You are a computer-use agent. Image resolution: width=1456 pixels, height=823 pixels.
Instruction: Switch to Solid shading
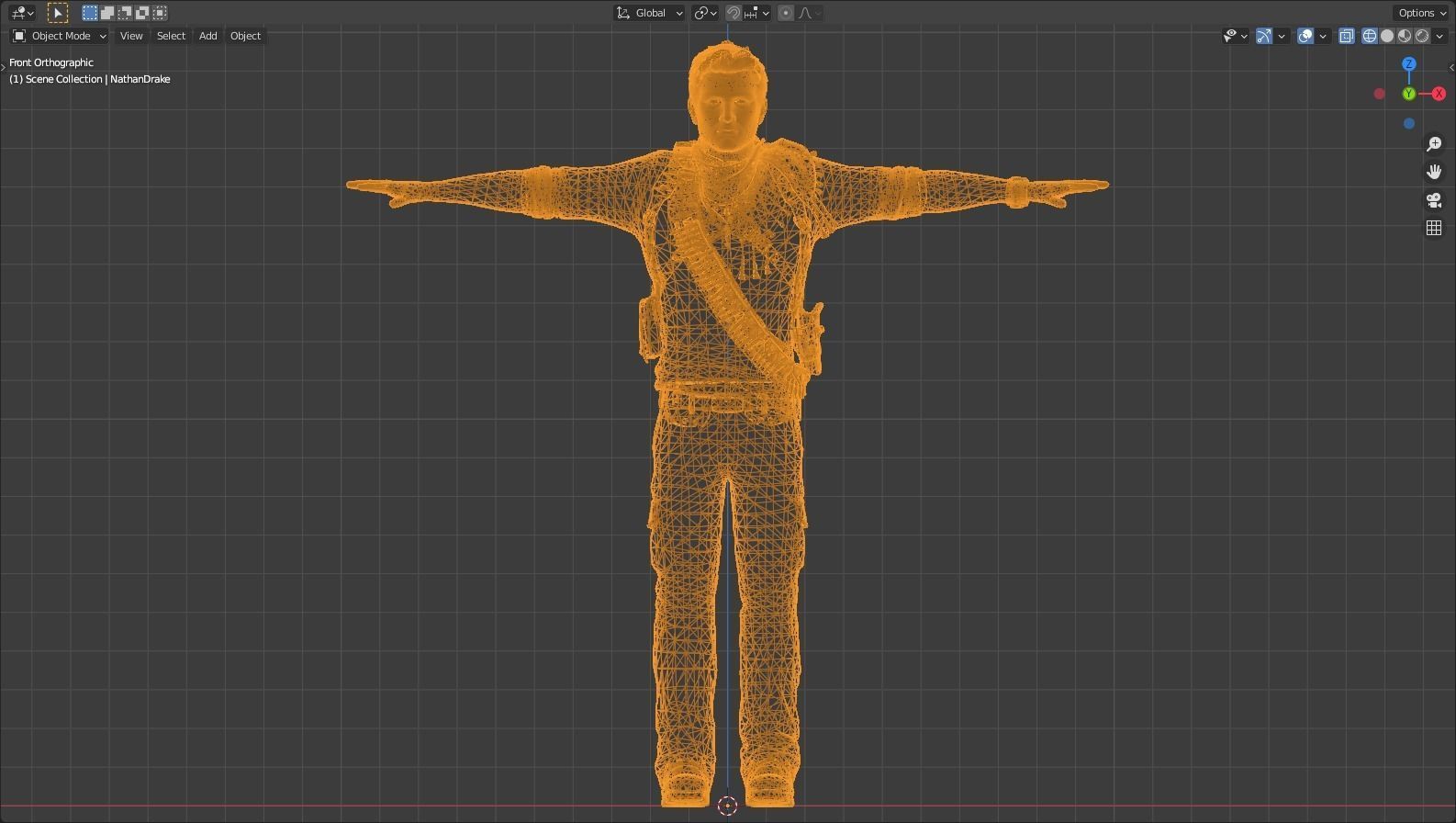1387,36
